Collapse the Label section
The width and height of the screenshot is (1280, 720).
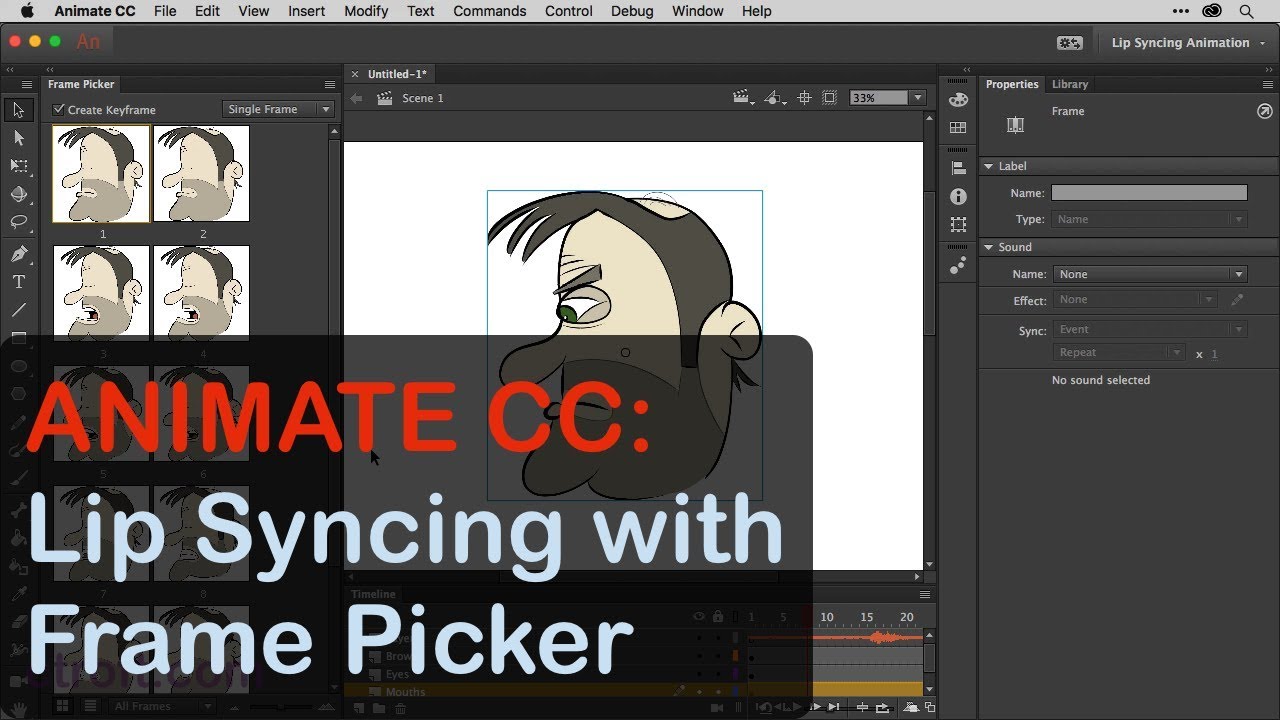click(989, 166)
